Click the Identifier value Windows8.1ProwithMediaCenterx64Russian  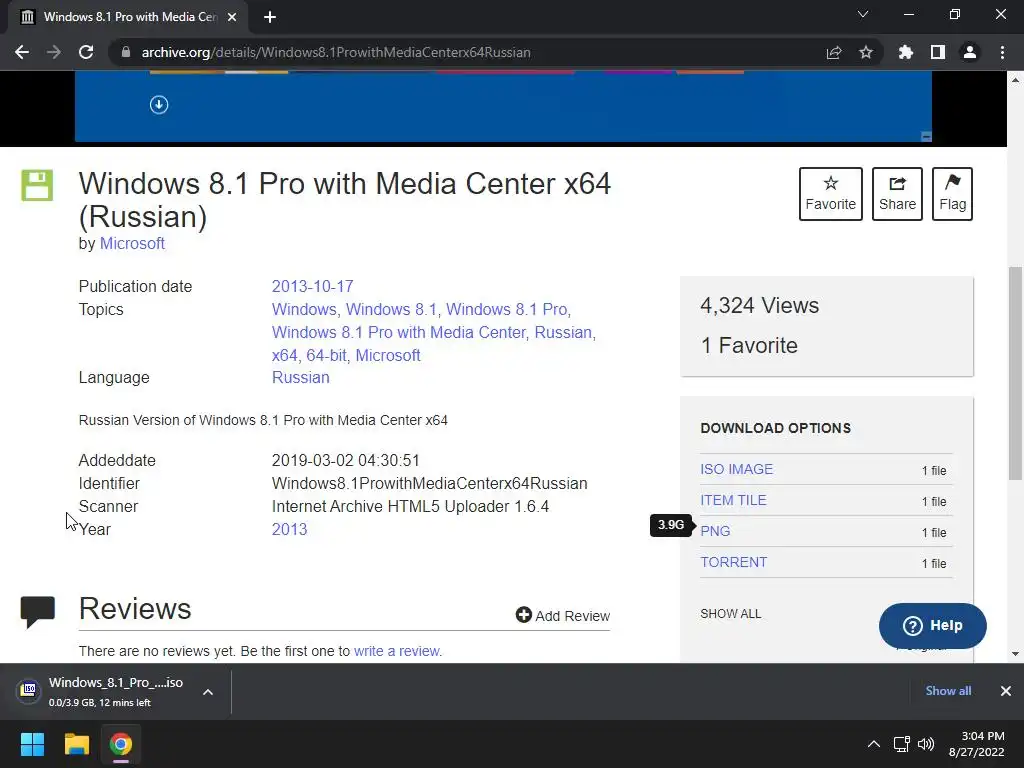[430, 484]
